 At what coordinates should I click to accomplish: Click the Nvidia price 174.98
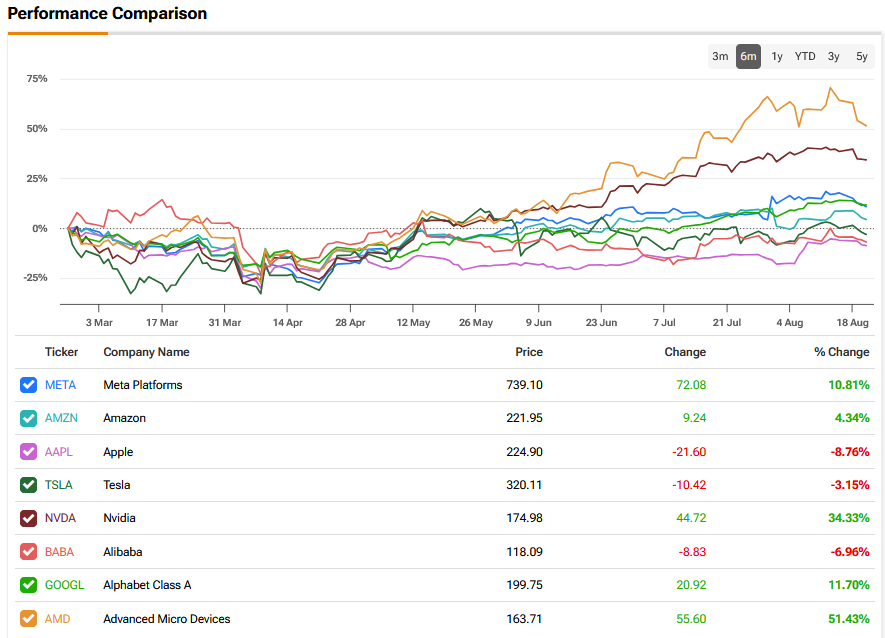point(524,518)
